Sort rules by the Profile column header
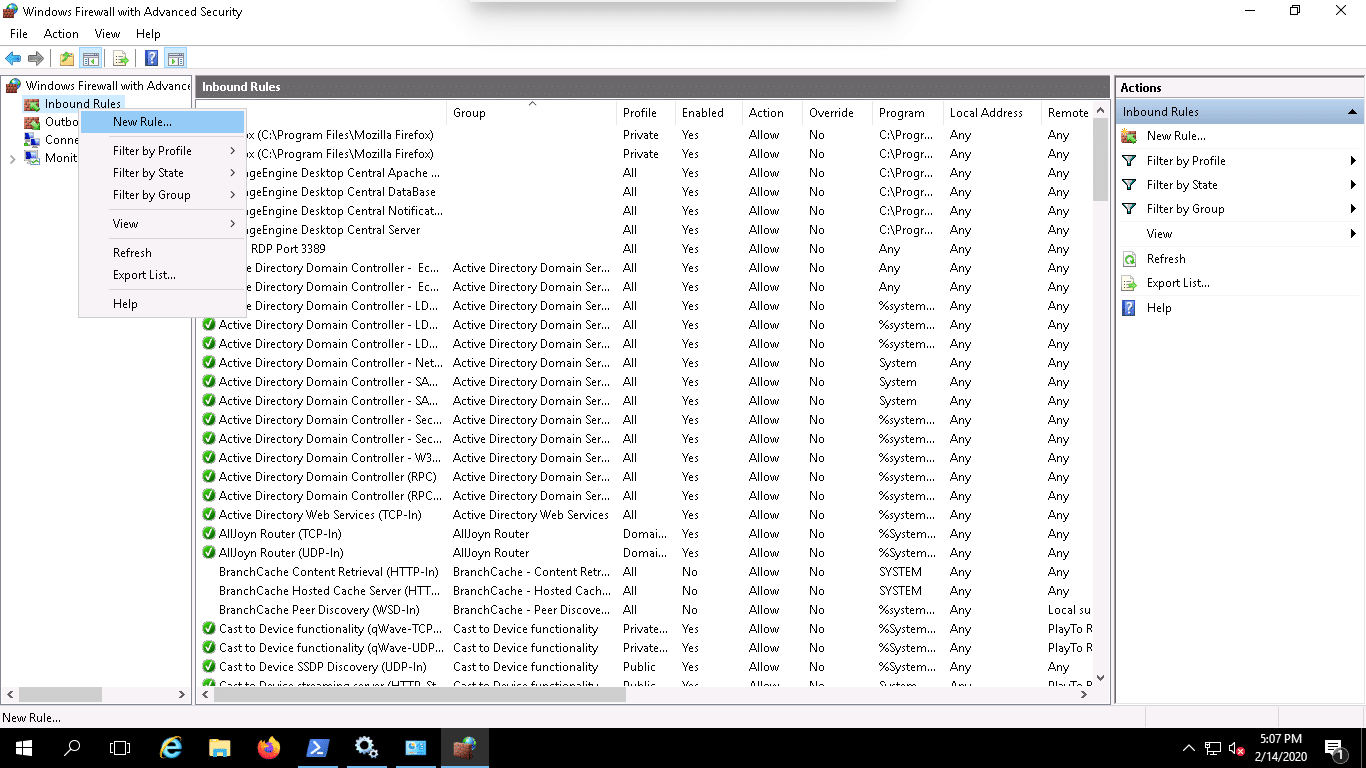The image size is (1366, 768). [647, 113]
